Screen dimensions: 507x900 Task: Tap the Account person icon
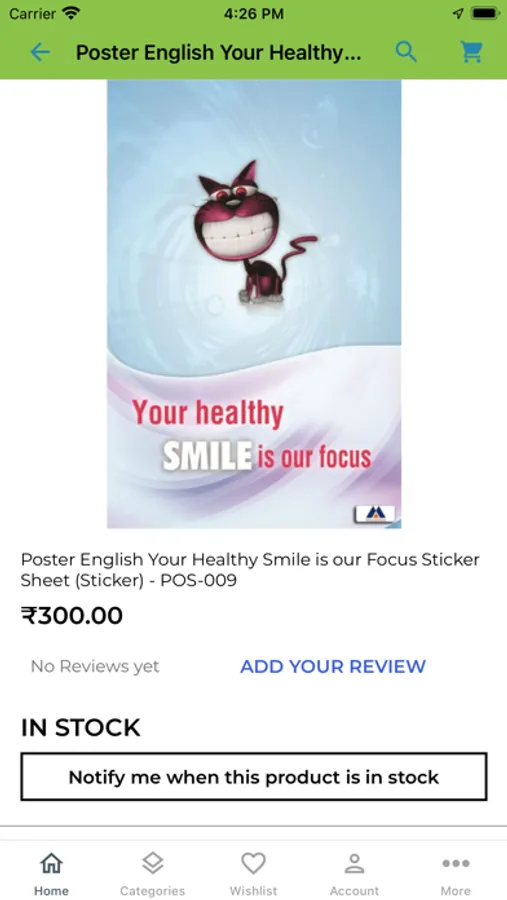[x=354, y=863]
